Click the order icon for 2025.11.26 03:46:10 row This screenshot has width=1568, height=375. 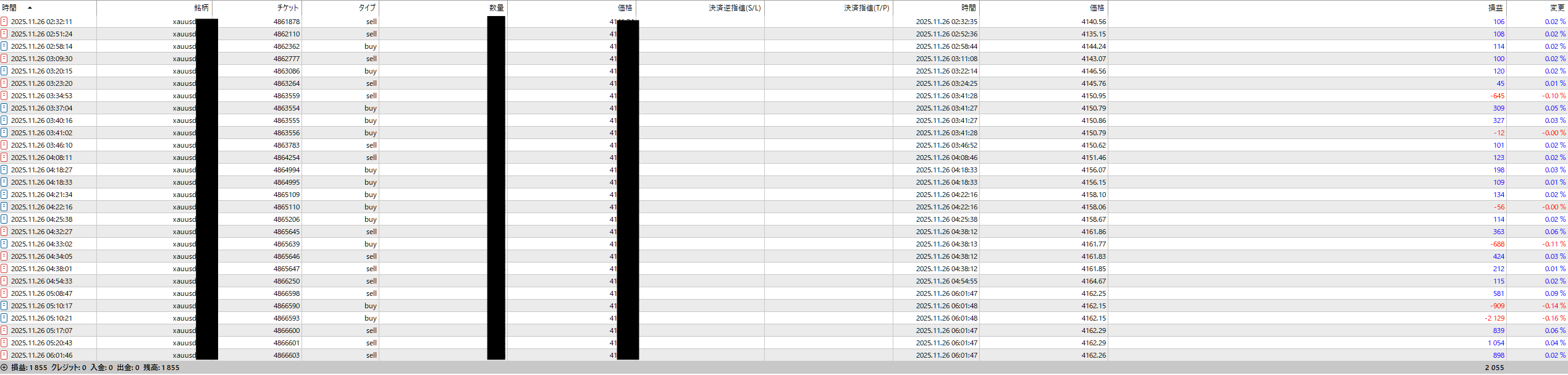pos(4,145)
